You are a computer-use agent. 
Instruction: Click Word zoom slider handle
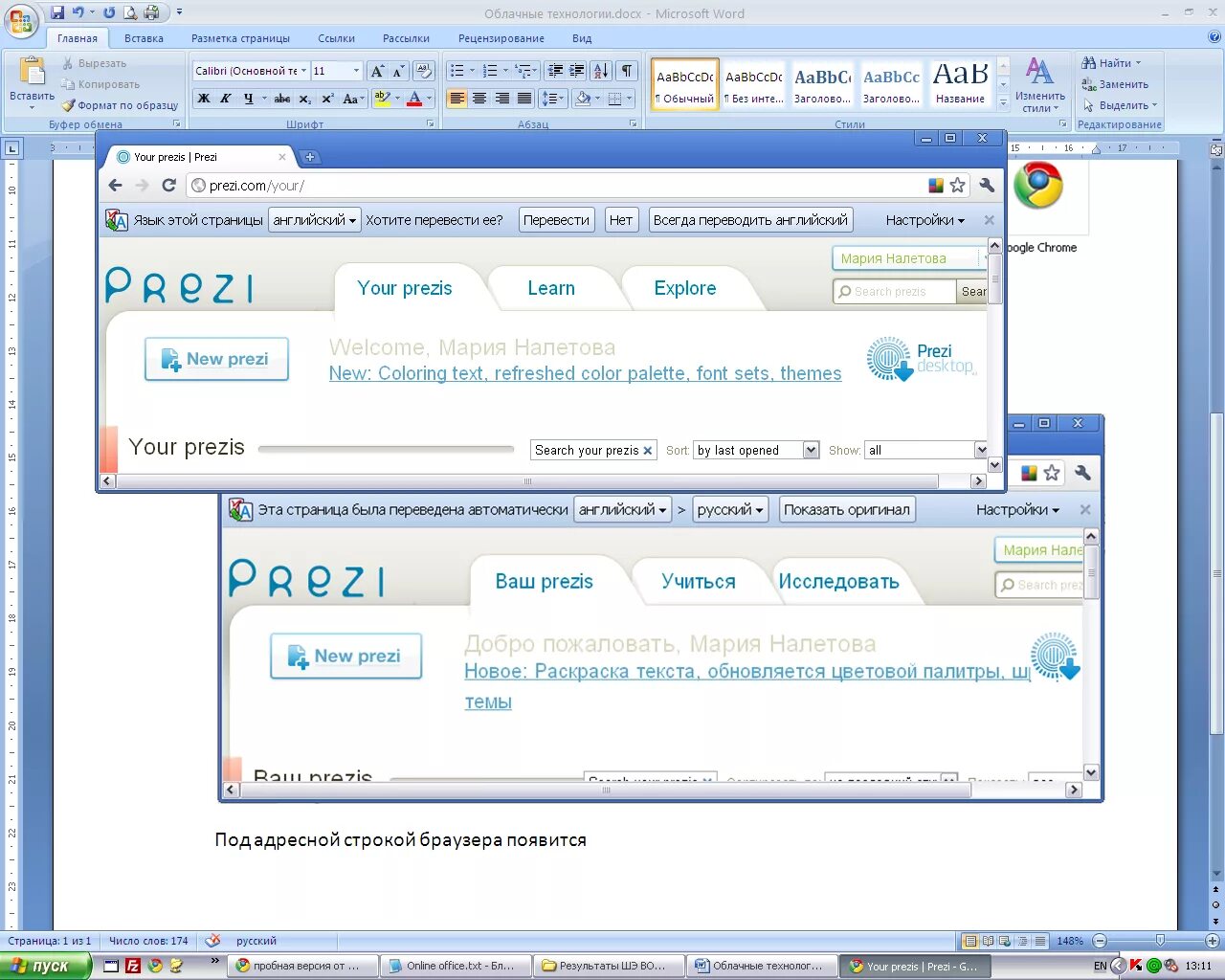(1160, 941)
